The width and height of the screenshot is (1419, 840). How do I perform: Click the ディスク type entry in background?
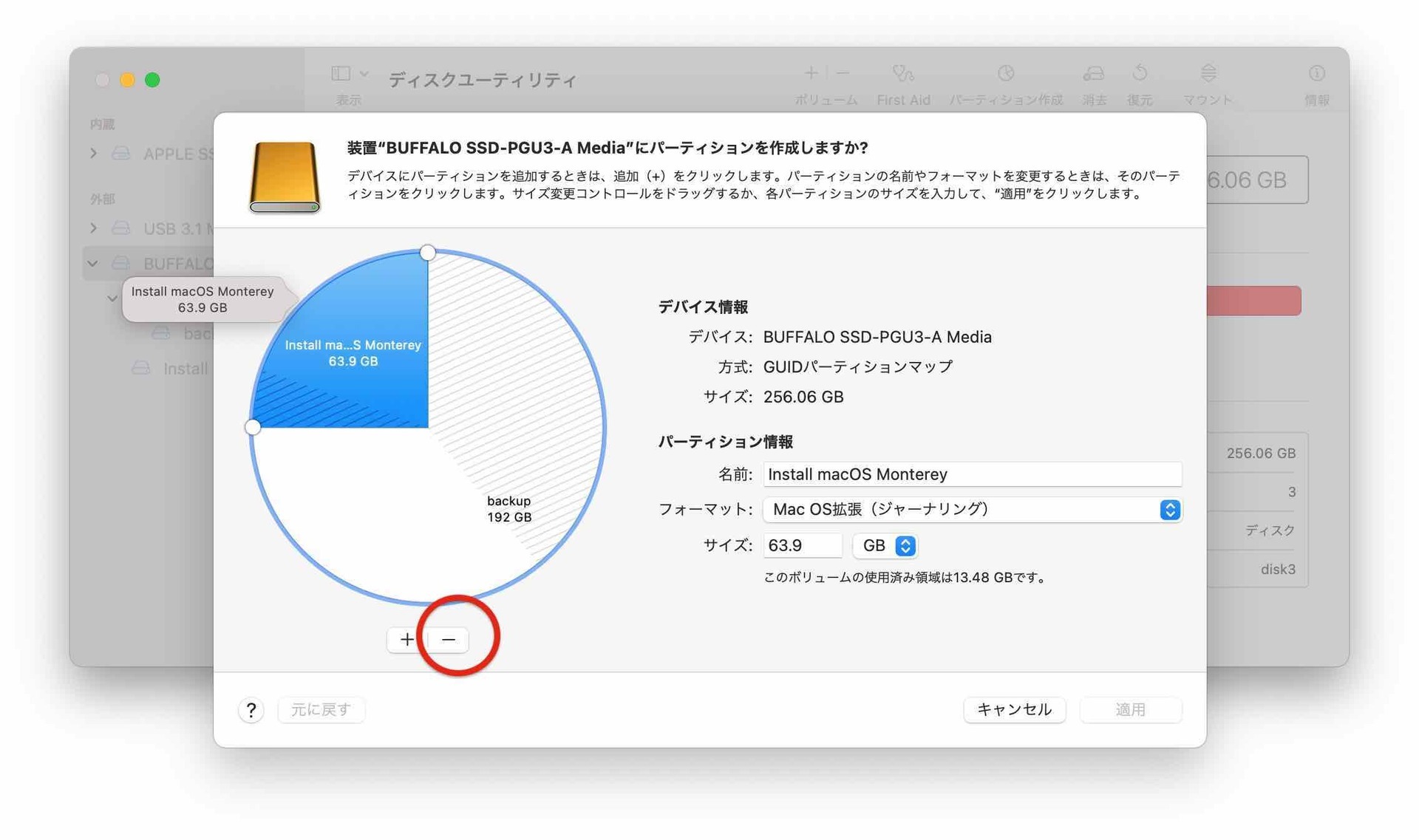click(x=1270, y=530)
